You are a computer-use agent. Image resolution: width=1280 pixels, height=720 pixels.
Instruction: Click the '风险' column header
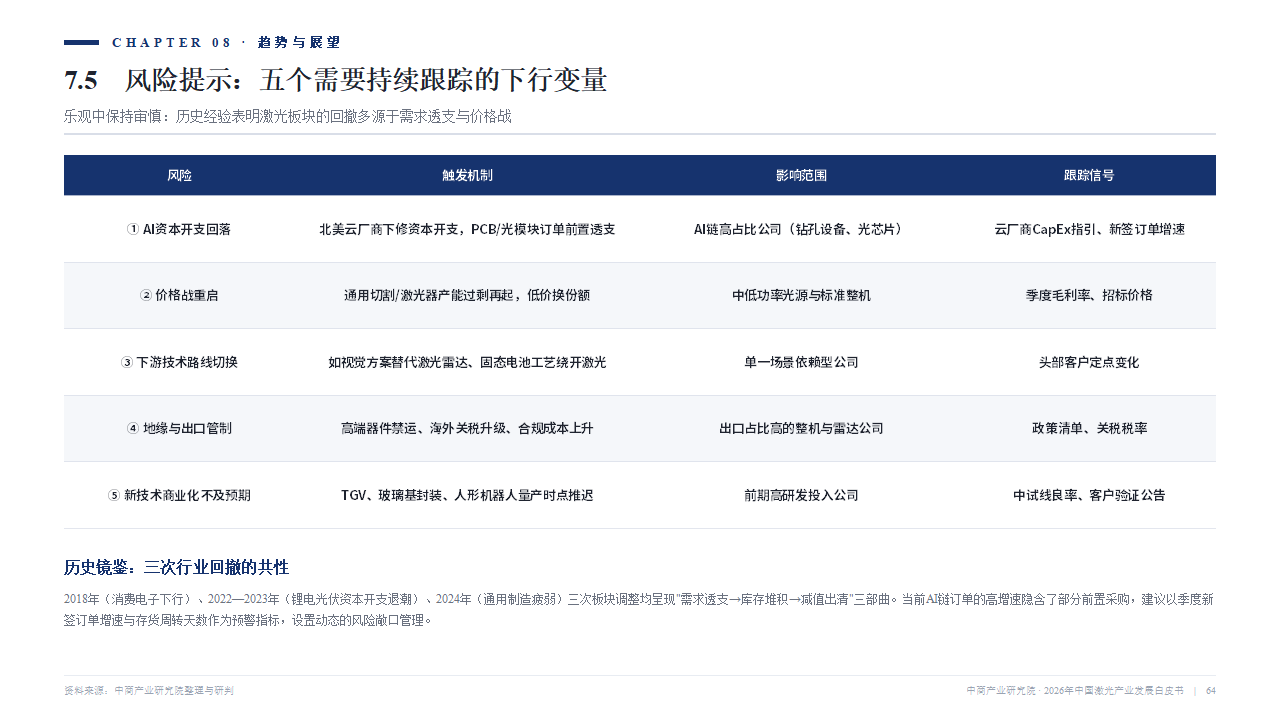coord(179,175)
